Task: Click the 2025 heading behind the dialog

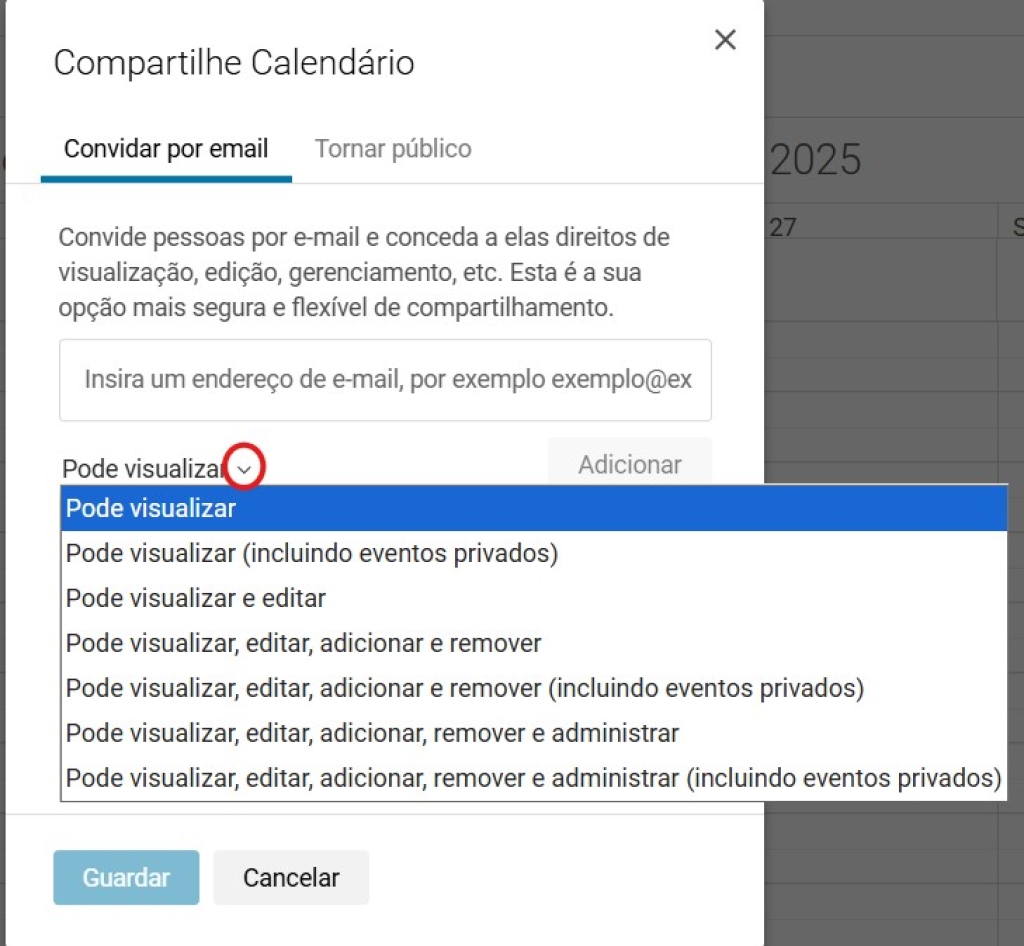Action: tap(816, 160)
